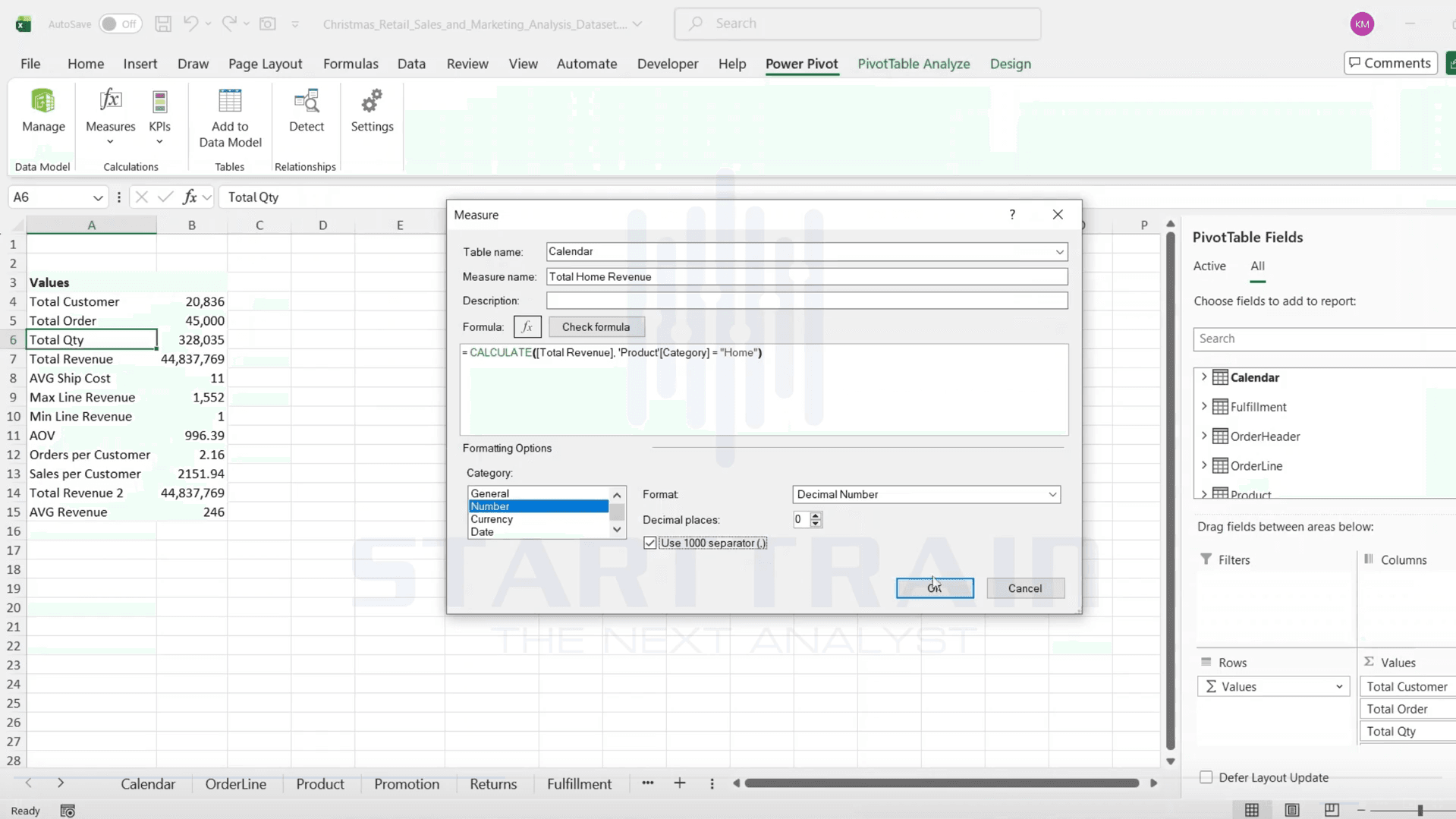Check Defer Layout Update checkbox
This screenshot has height=819, width=1456.
[x=1206, y=777]
